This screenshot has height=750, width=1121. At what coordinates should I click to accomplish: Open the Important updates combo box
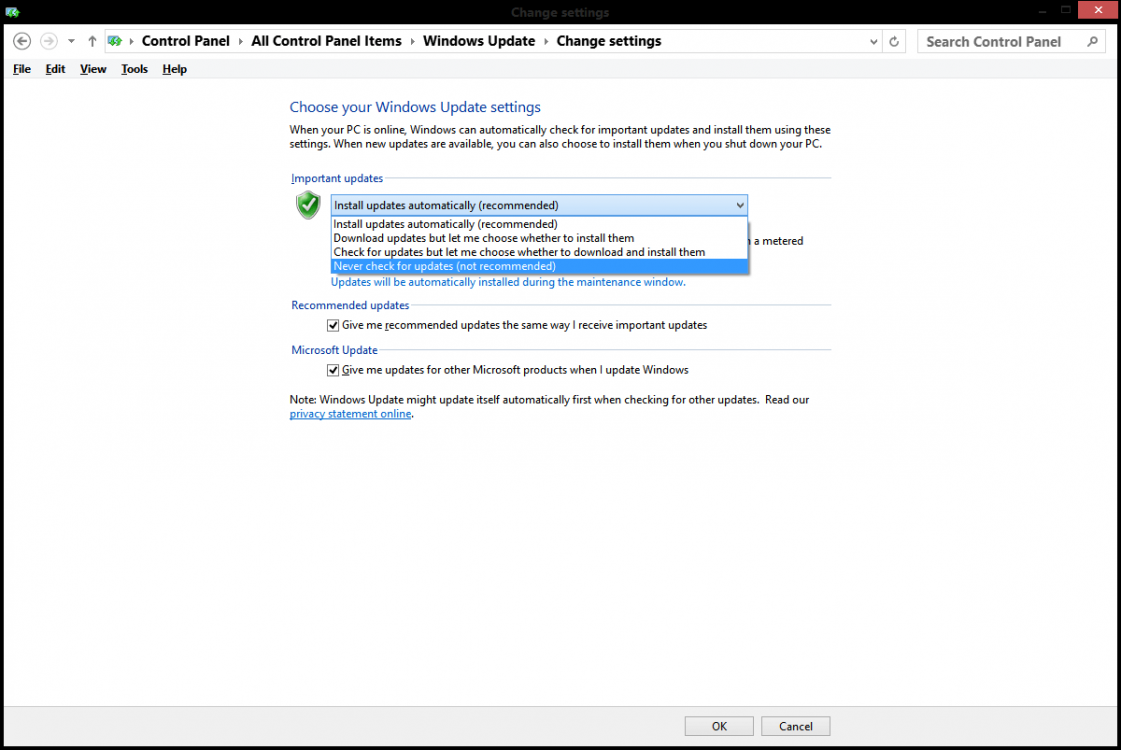[539, 205]
